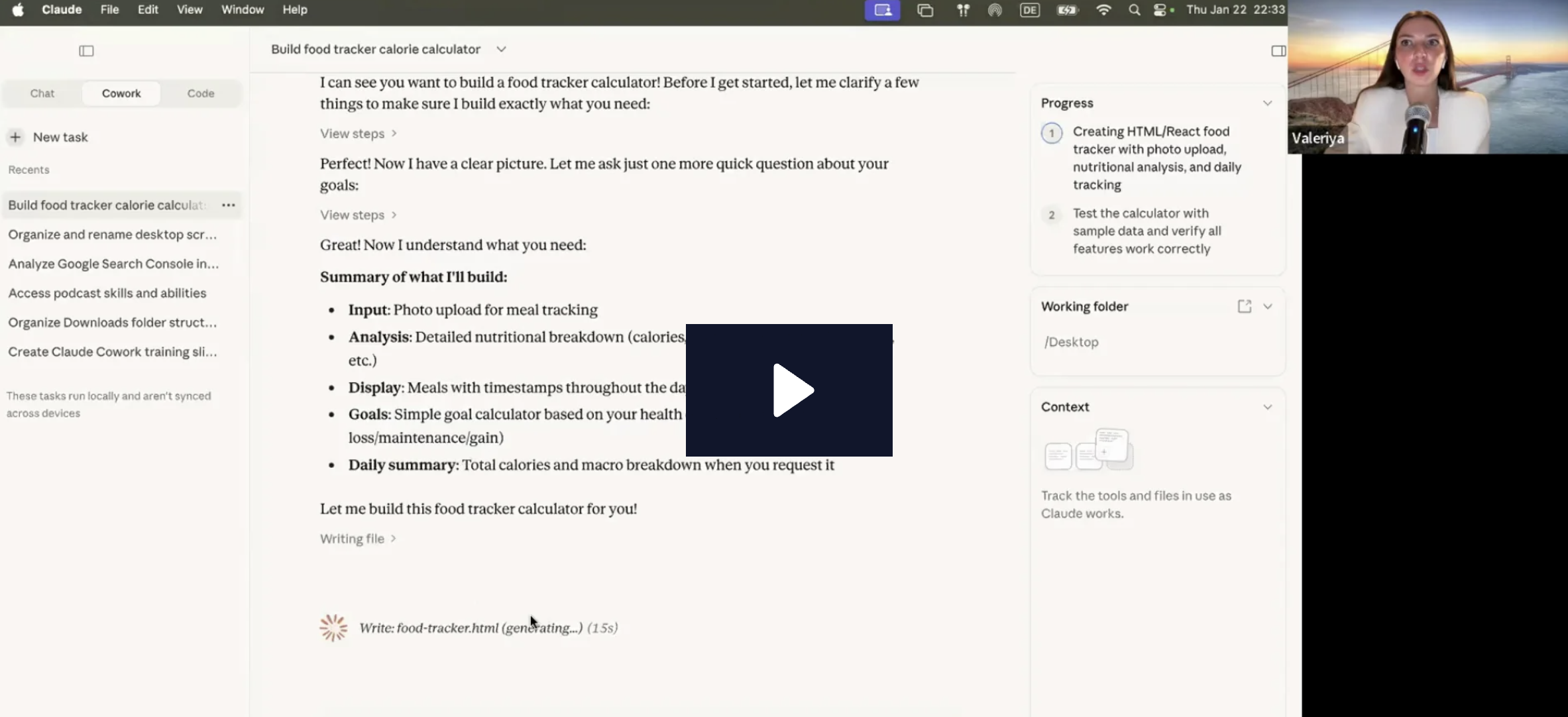Image resolution: width=1568 pixels, height=717 pixels.
Task: Switch to the Code mode
Action: (x=200, y=93)
